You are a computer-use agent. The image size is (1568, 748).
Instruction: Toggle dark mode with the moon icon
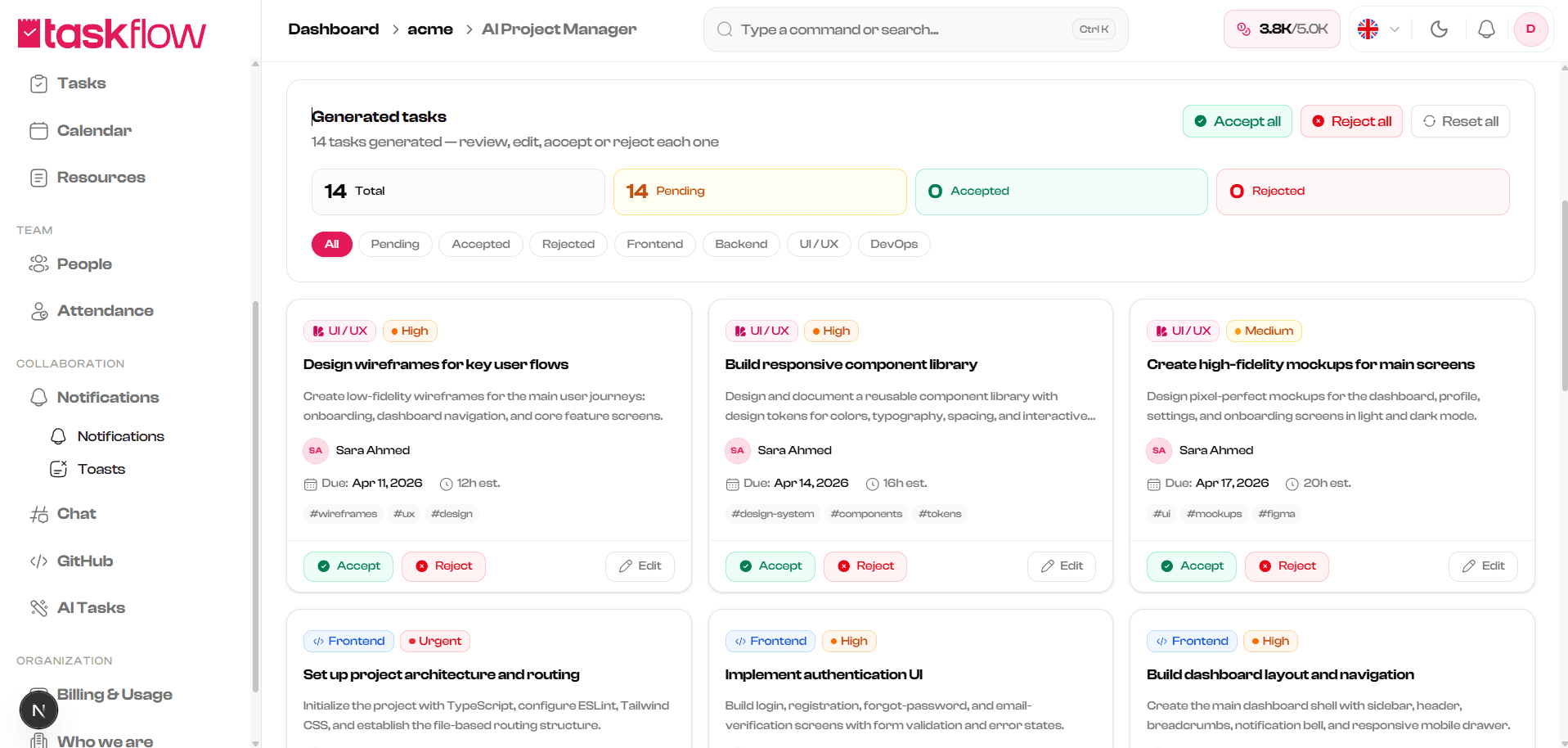[1439, 29]
